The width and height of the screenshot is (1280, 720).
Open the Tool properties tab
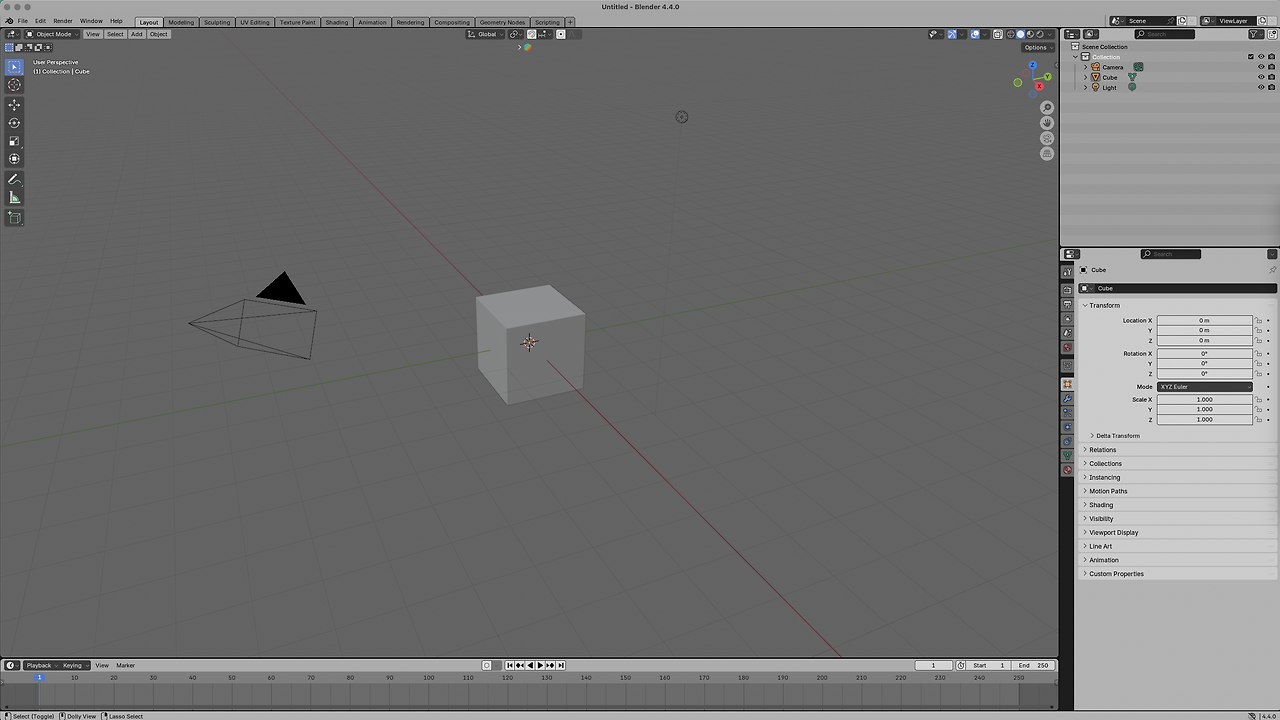pyautogui.click(x=1067, y=271)
